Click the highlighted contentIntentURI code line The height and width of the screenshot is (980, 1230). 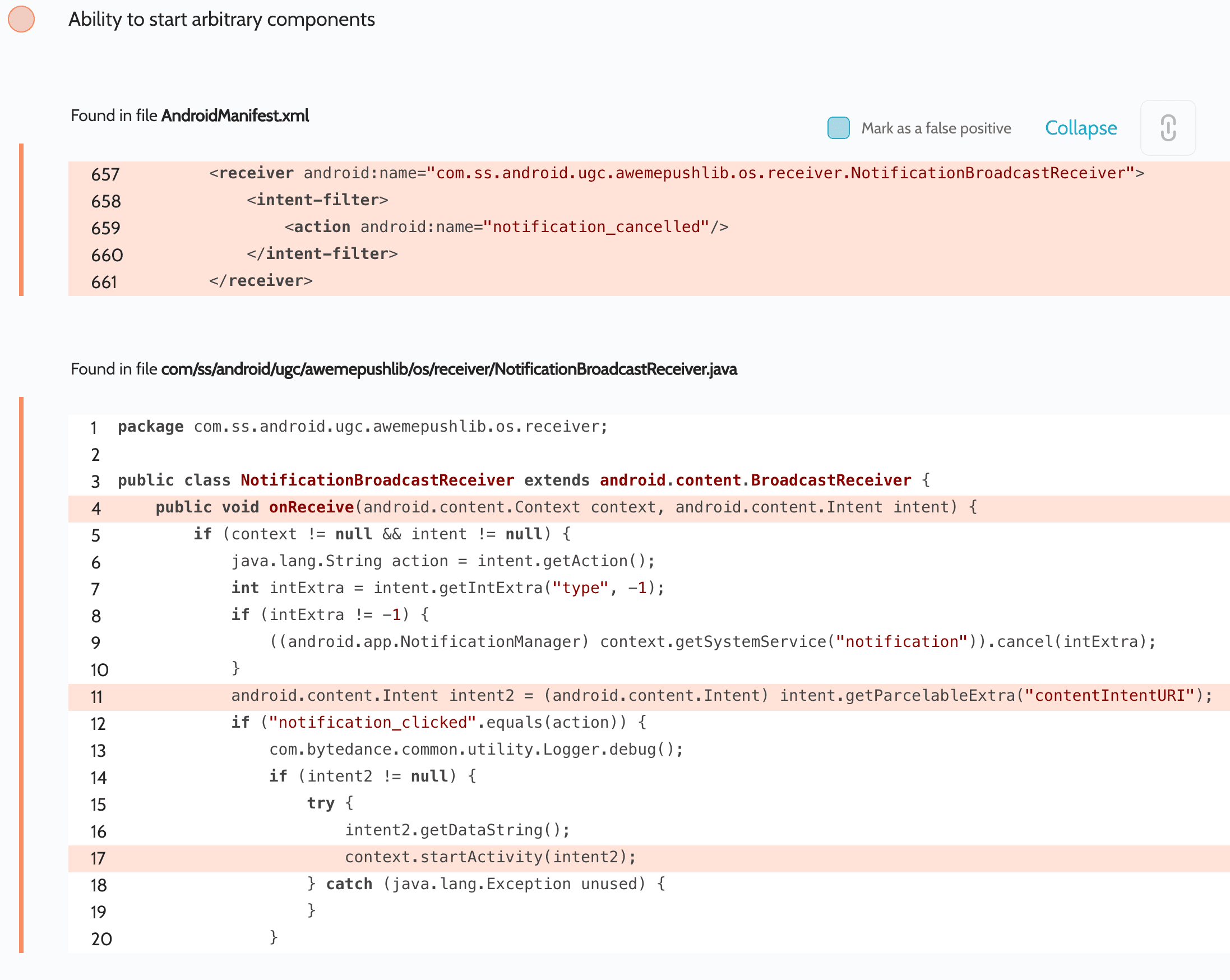[x=721, y=695]
